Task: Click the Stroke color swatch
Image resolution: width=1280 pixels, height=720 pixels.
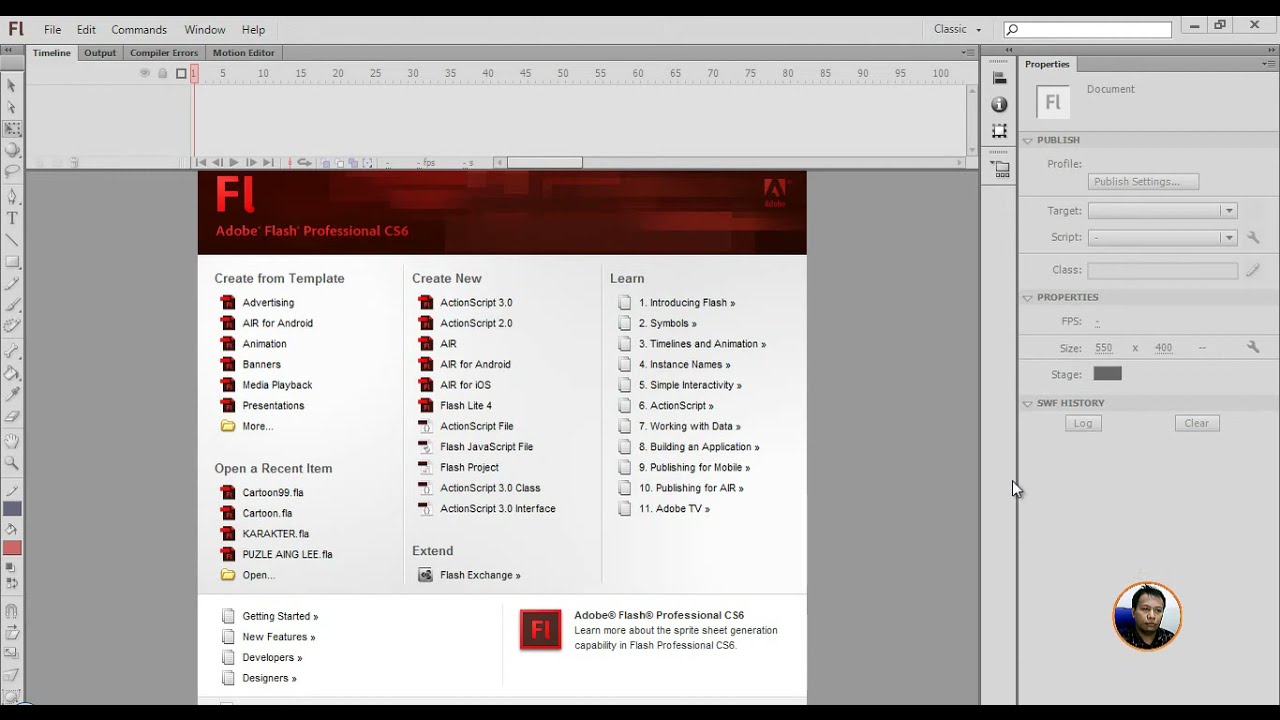Action: [12, 508]
